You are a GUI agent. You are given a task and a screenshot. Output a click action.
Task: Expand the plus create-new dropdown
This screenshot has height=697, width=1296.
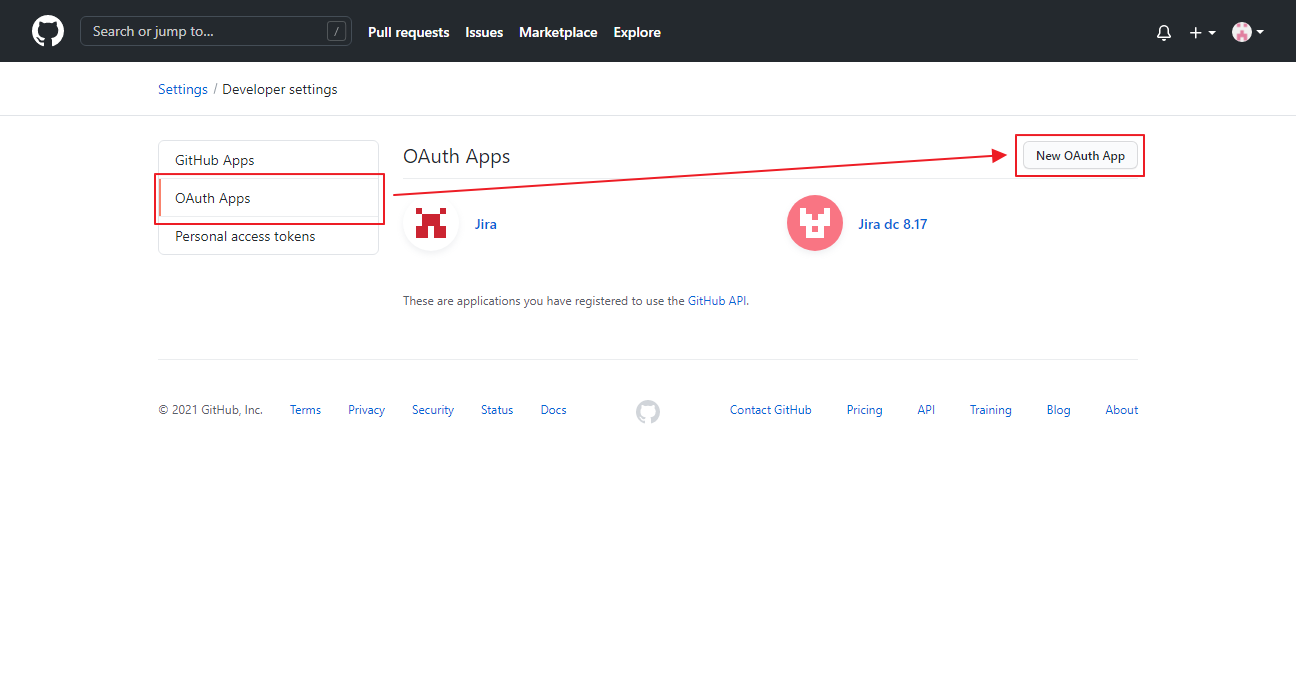(1202, 32)
